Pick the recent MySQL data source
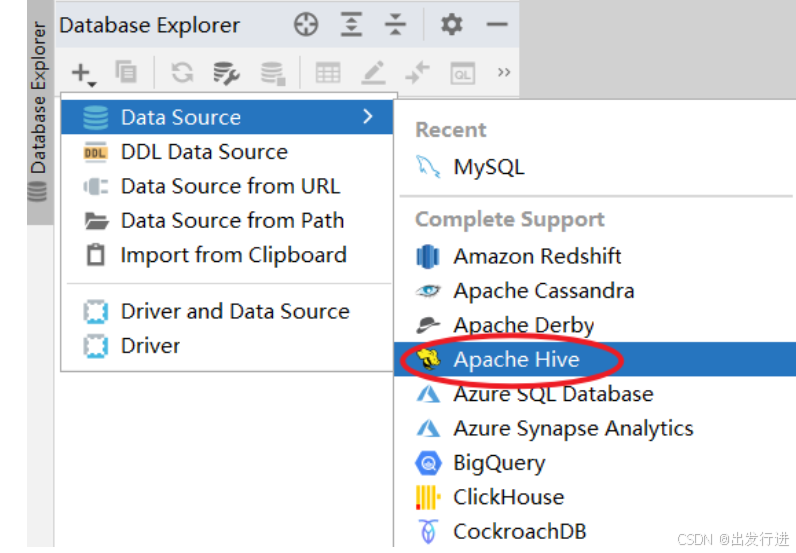796x553 pixels. pos(595,167)
